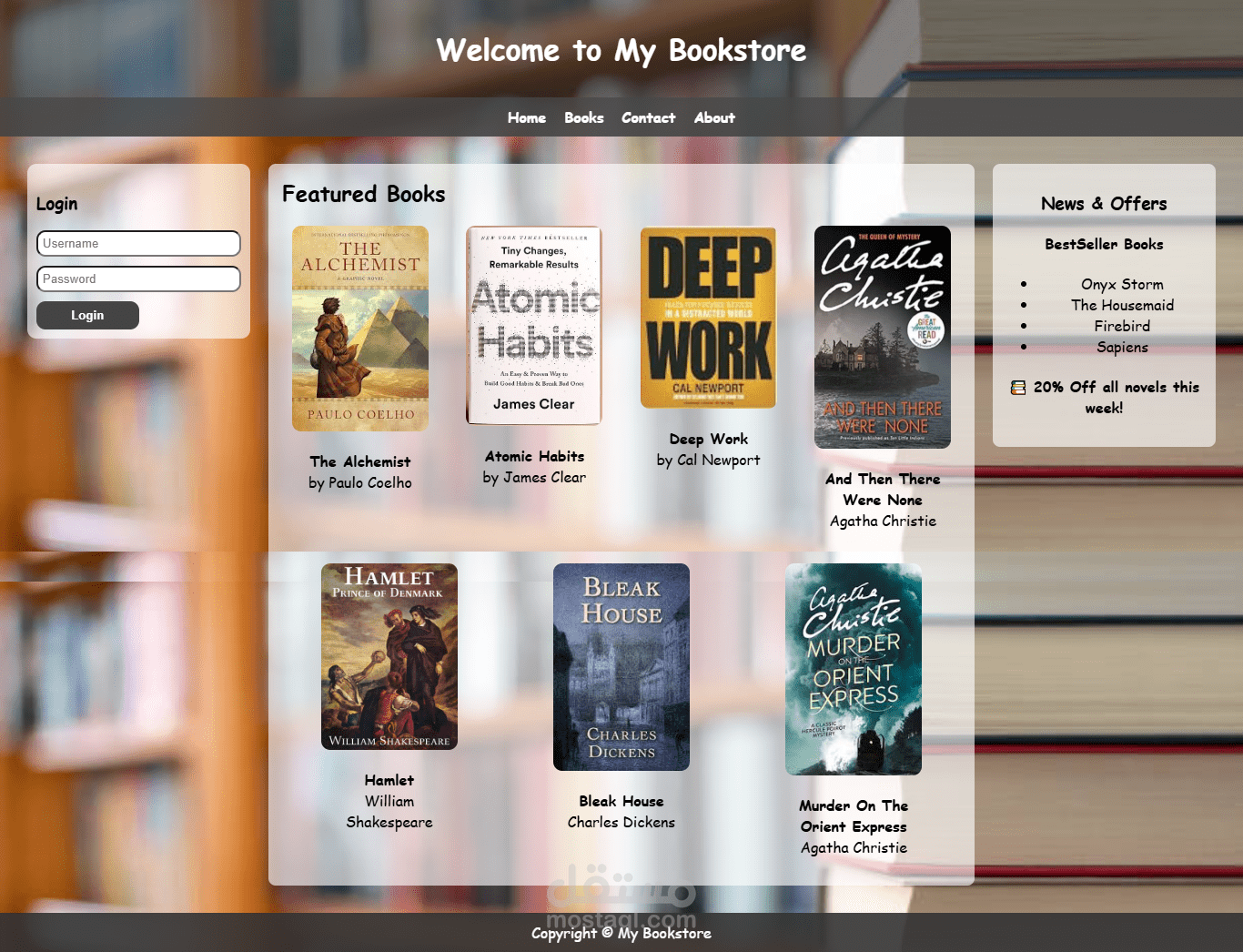Open the About navigation link

tap(714, 117)
